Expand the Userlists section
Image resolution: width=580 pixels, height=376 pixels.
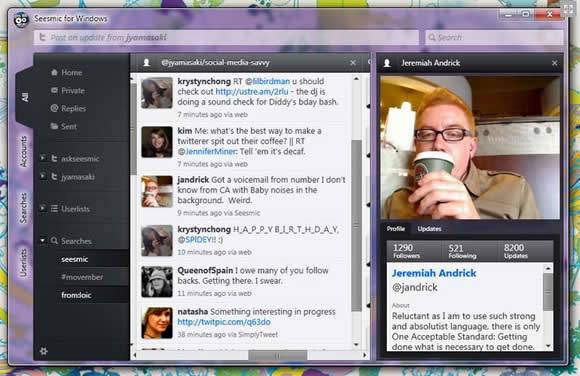tap(43, 208)
